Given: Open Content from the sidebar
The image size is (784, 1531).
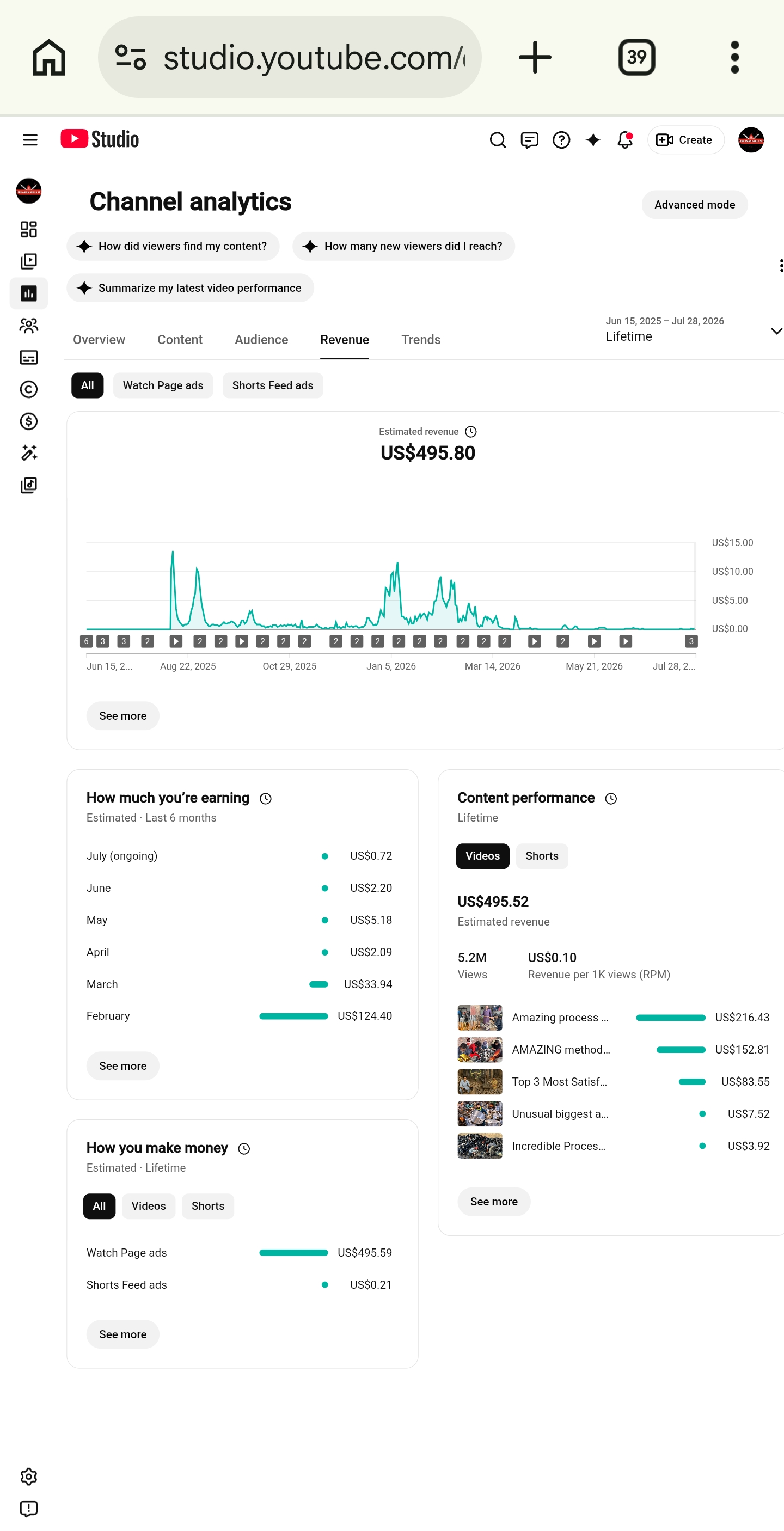Looking at the screenshot, I should (28, 261).
